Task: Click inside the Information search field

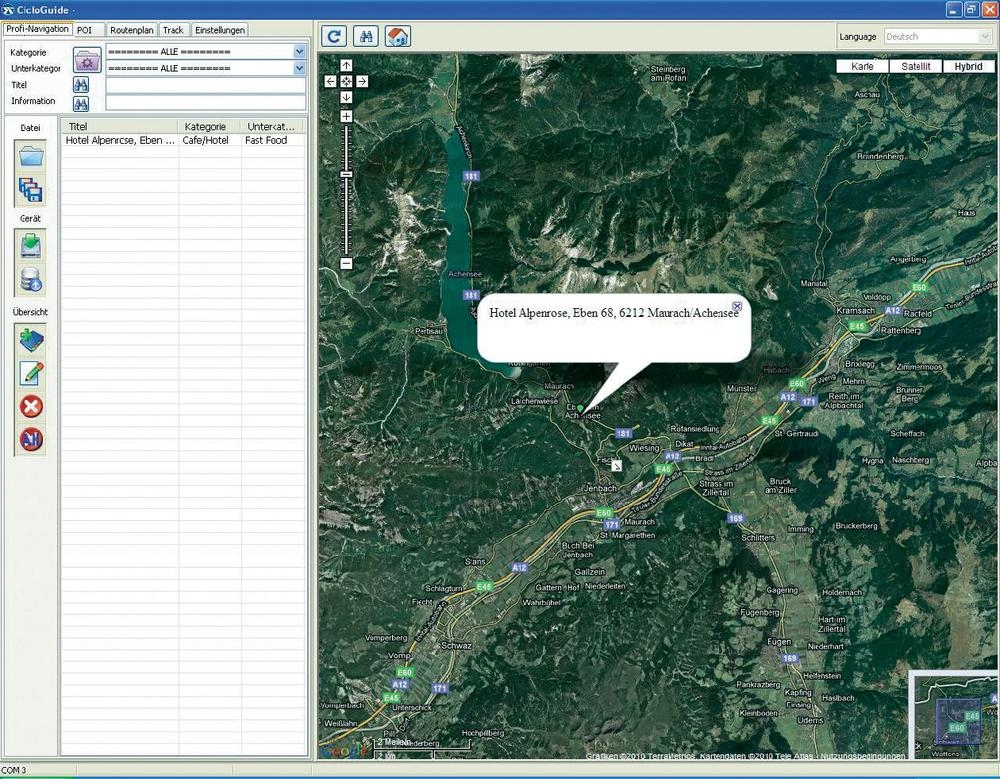Action: (205, 103)
